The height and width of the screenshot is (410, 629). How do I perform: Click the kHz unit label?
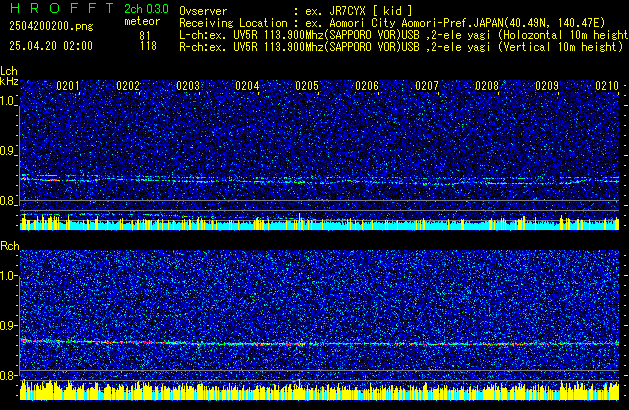tap(9, 81)
